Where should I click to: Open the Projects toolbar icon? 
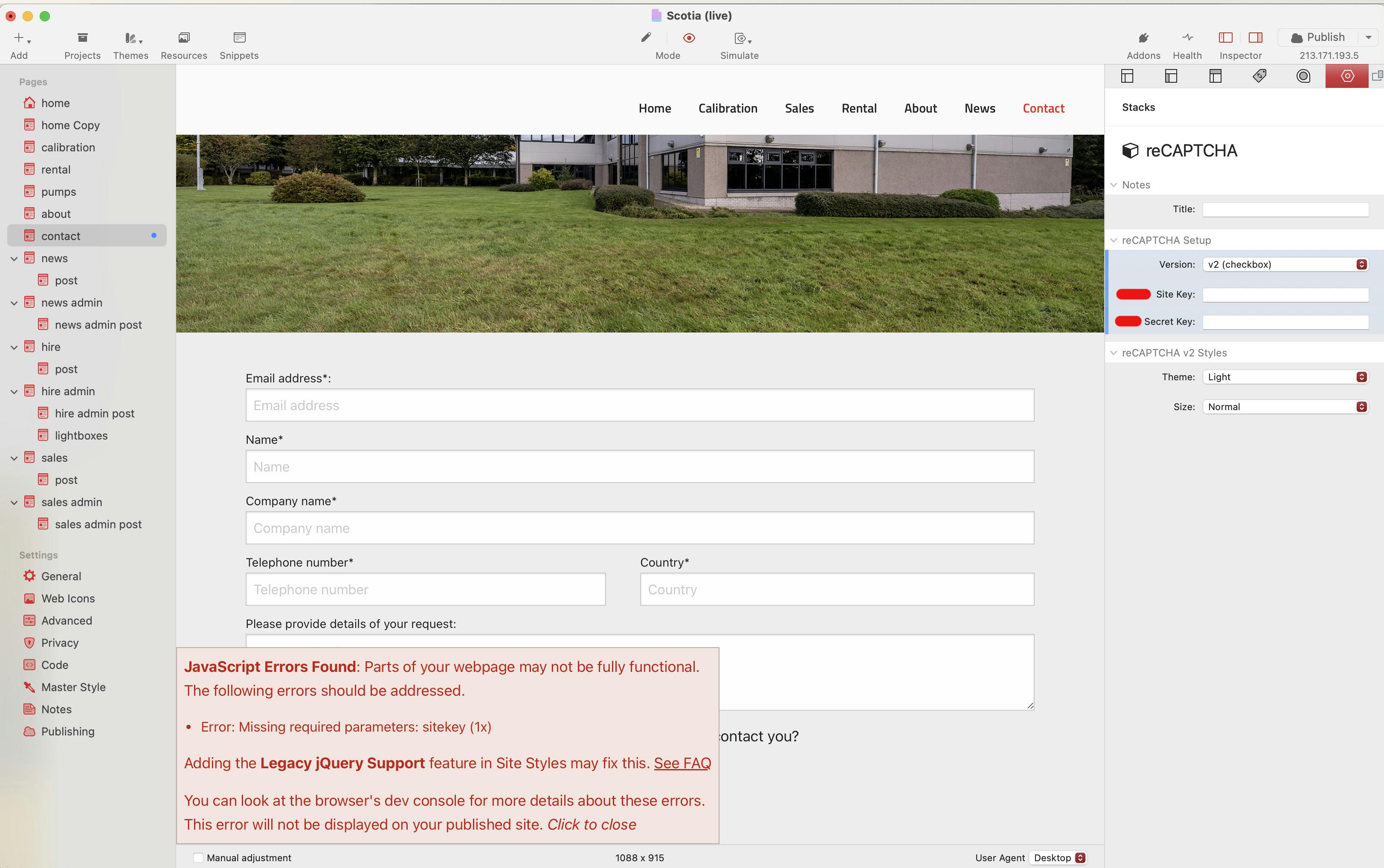click(82, 38)
